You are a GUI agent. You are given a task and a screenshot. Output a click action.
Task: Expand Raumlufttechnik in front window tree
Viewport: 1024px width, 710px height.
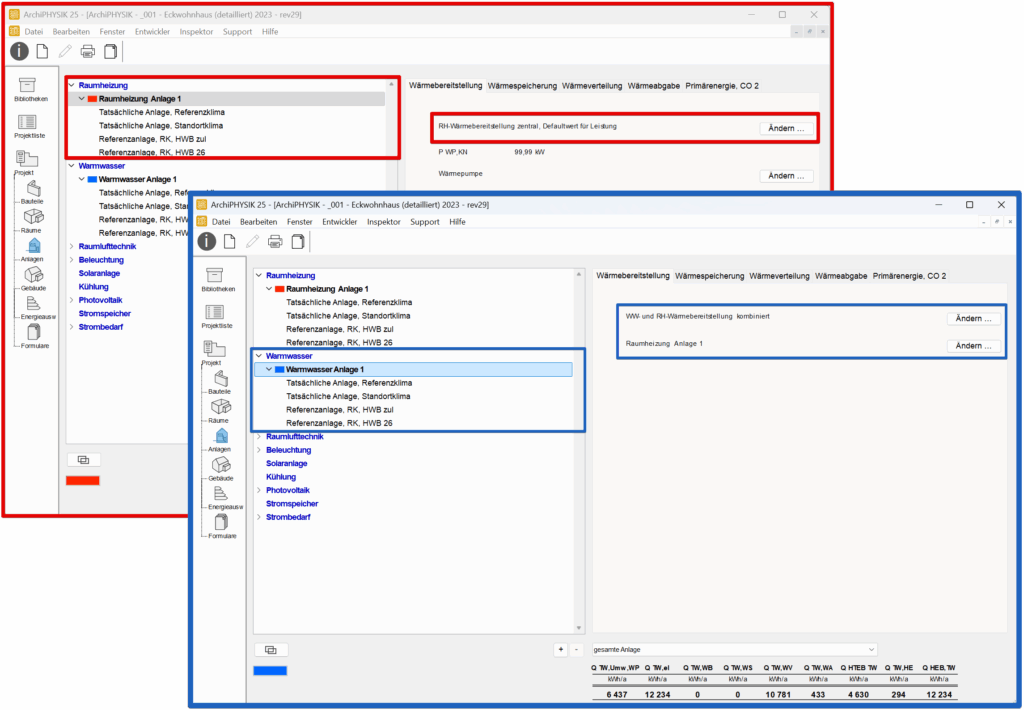tap(259, 436)
